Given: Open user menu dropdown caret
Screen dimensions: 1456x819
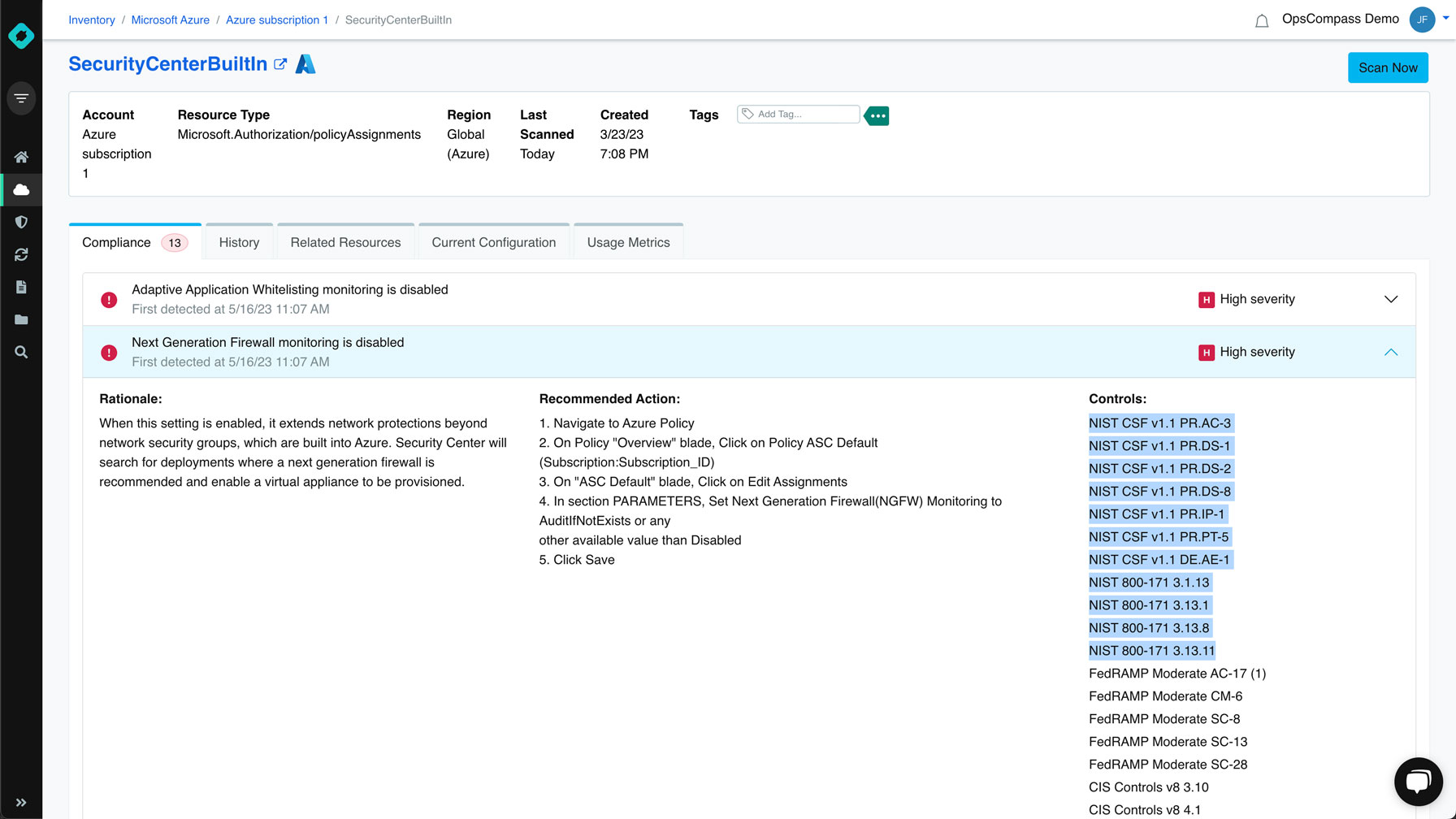Looking at the screenshot, I should (x=1446, y=17).
